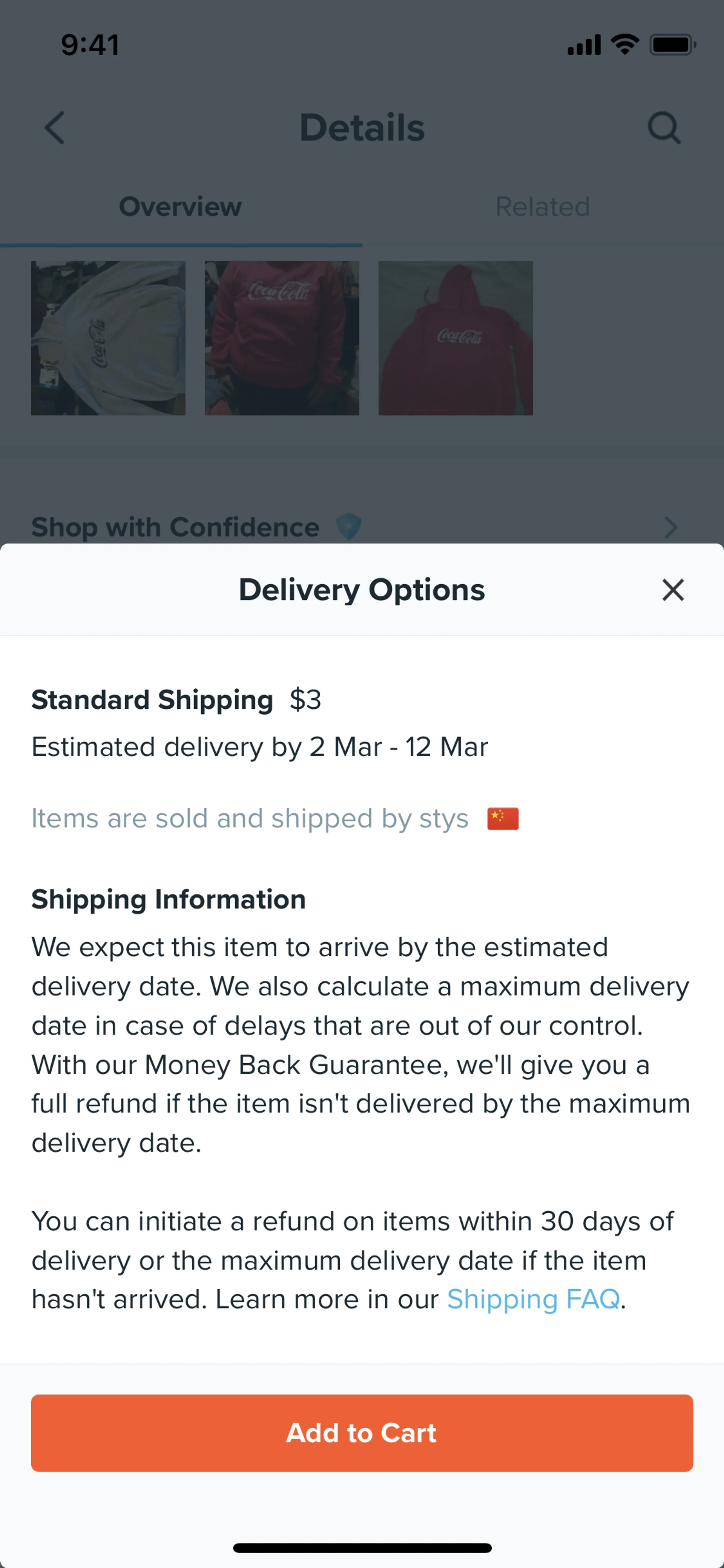Open search with the magnifier icon

664,128
